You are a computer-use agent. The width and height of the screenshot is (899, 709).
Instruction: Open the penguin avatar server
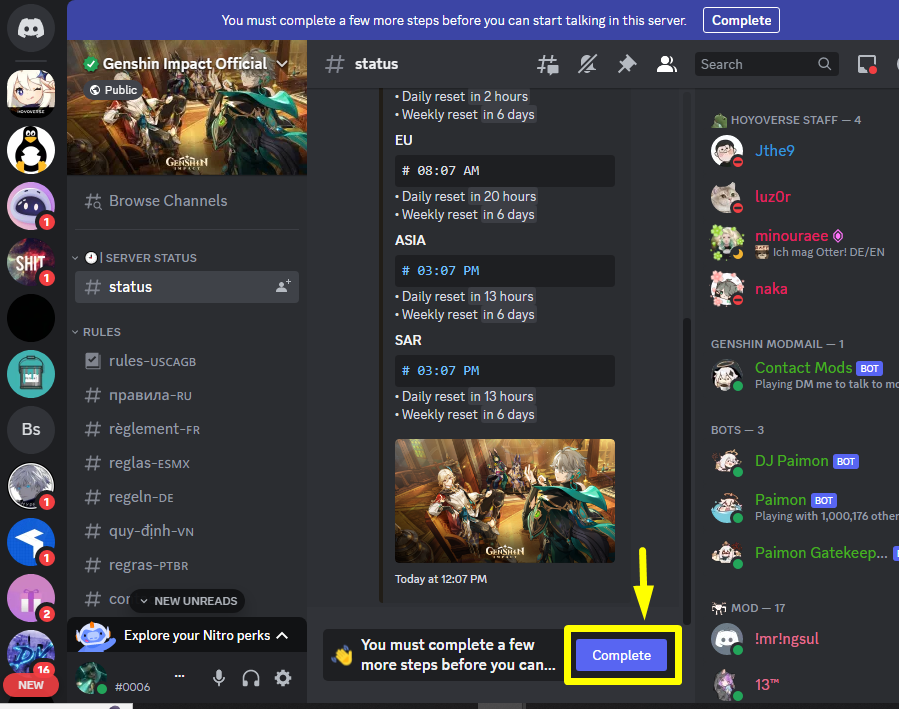pos(31,150)
